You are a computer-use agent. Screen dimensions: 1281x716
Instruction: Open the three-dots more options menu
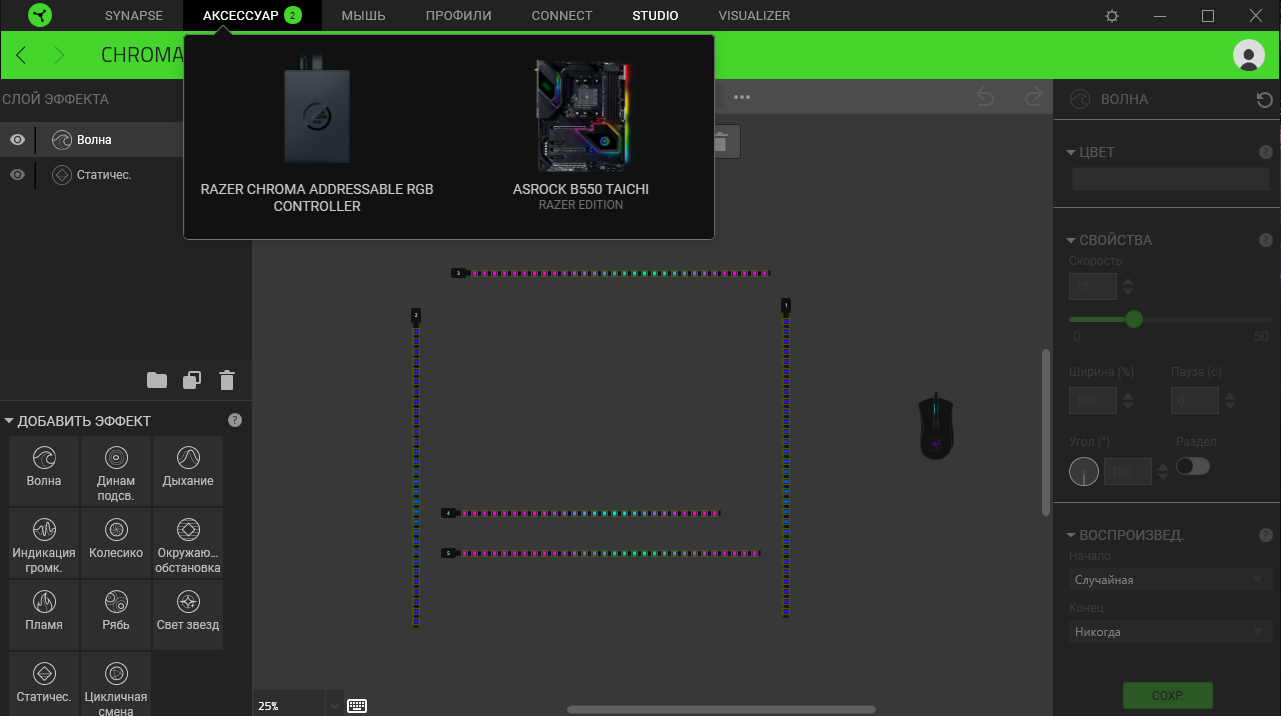[x=742, y=97]
